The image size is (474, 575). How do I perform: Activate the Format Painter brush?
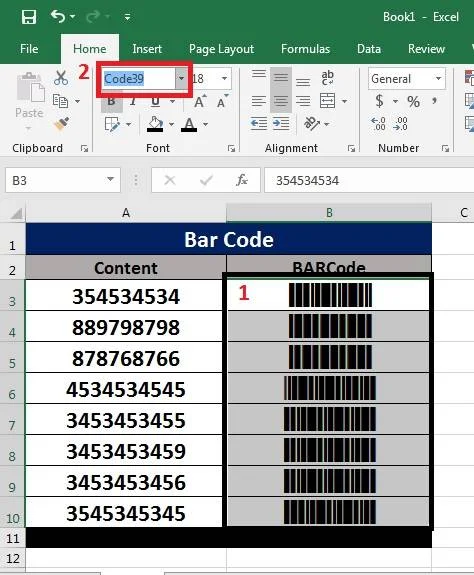62,124
